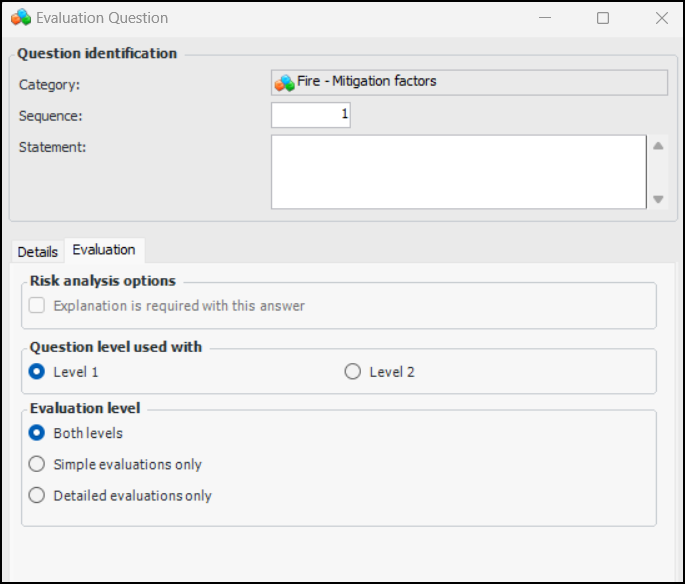
Task: Pick Detailed evaluations only option
Action: 37,495
